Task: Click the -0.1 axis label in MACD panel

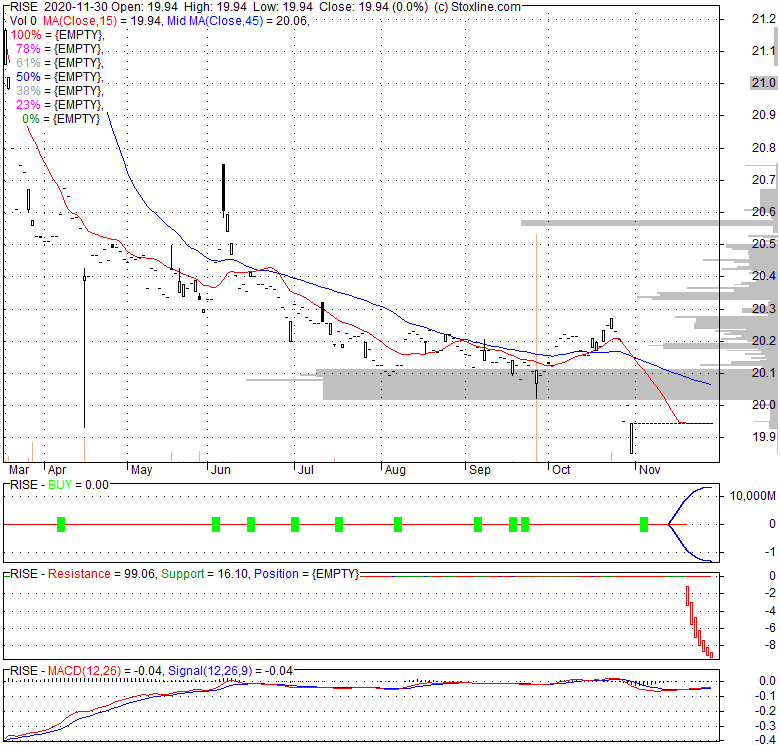Action: click(766, 696)
